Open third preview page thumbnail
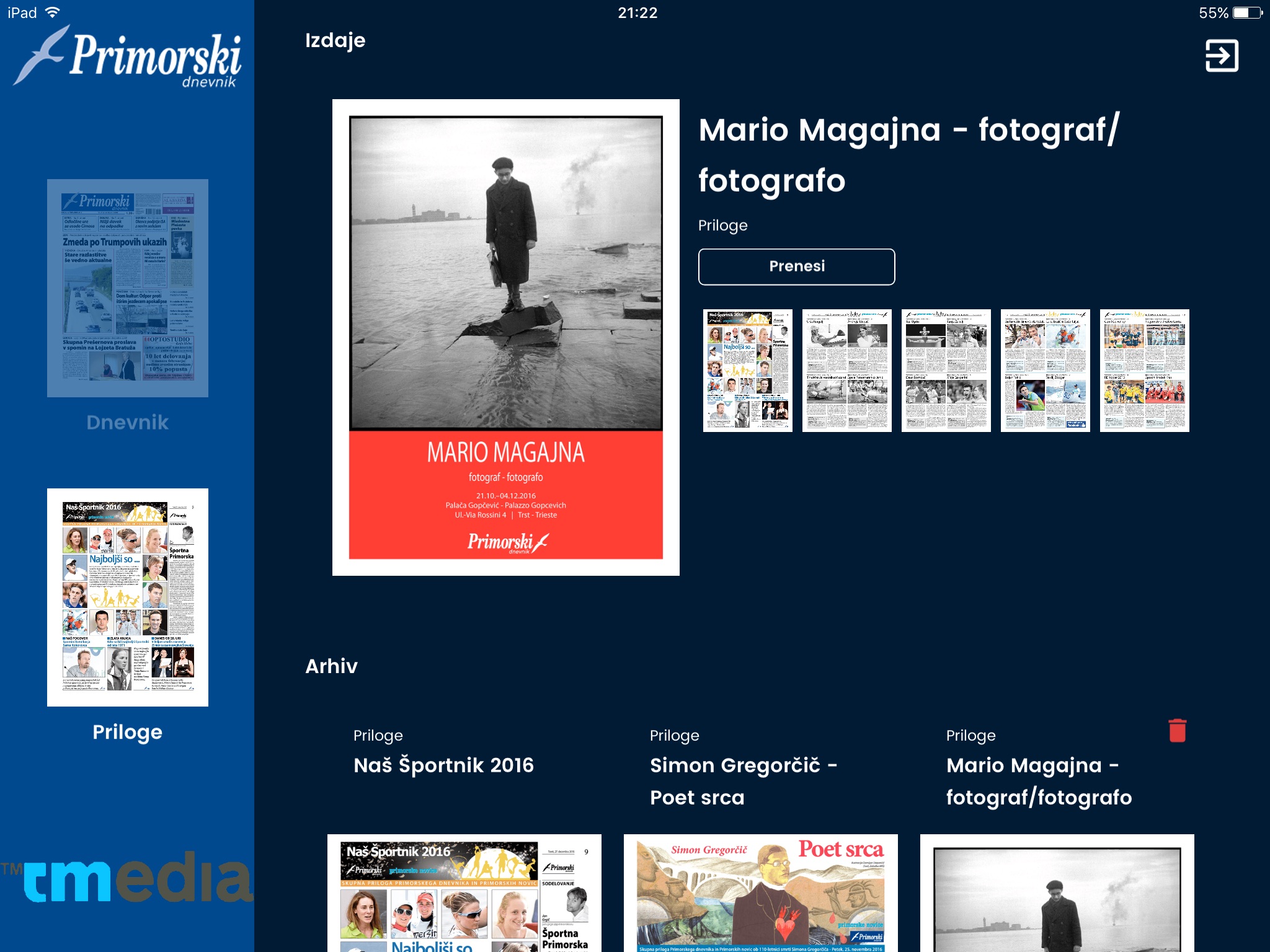Screen dimensions: 1270x952 (x=946, y=371)
